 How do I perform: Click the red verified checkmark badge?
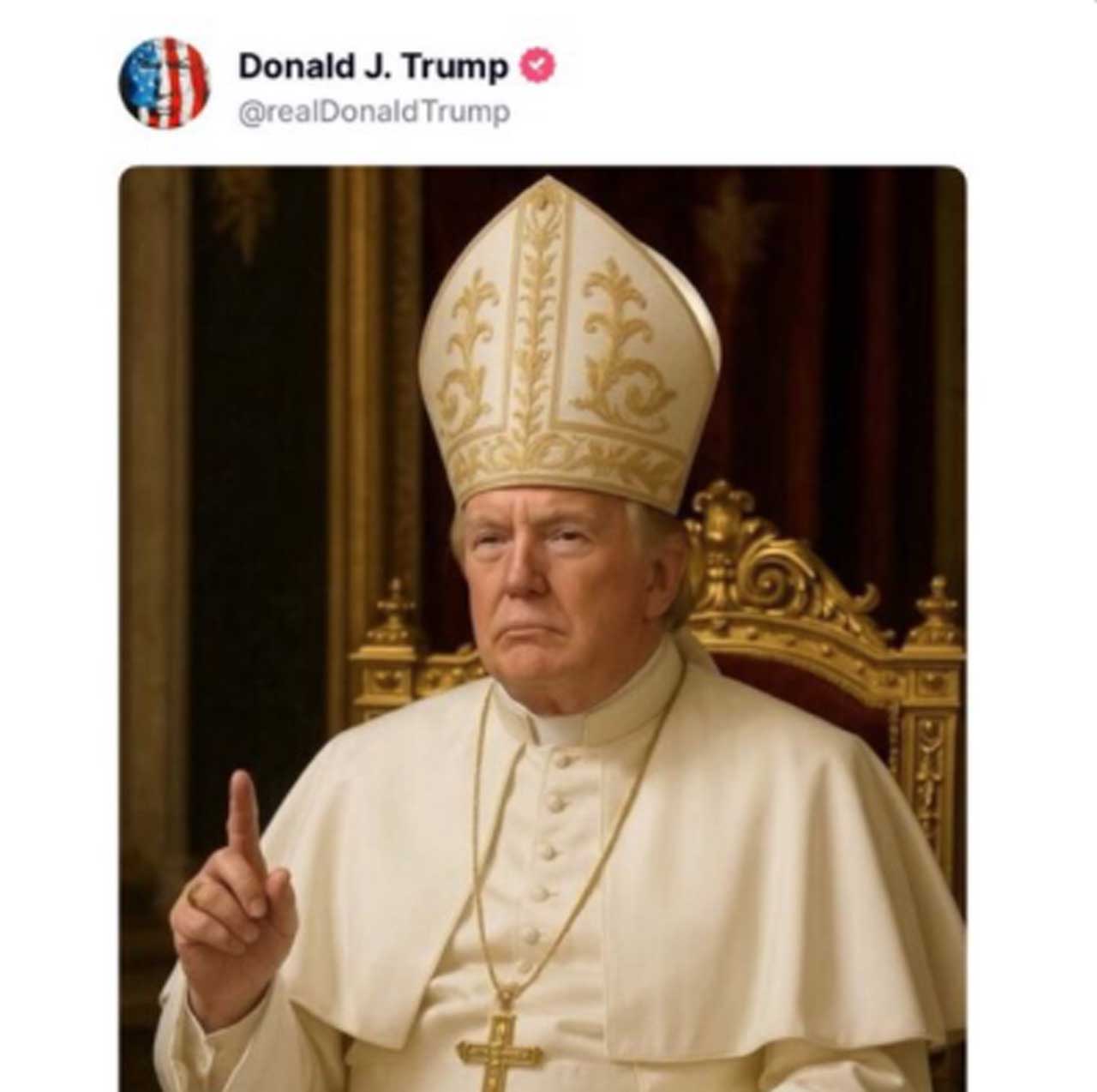click(x=540, y=66)
